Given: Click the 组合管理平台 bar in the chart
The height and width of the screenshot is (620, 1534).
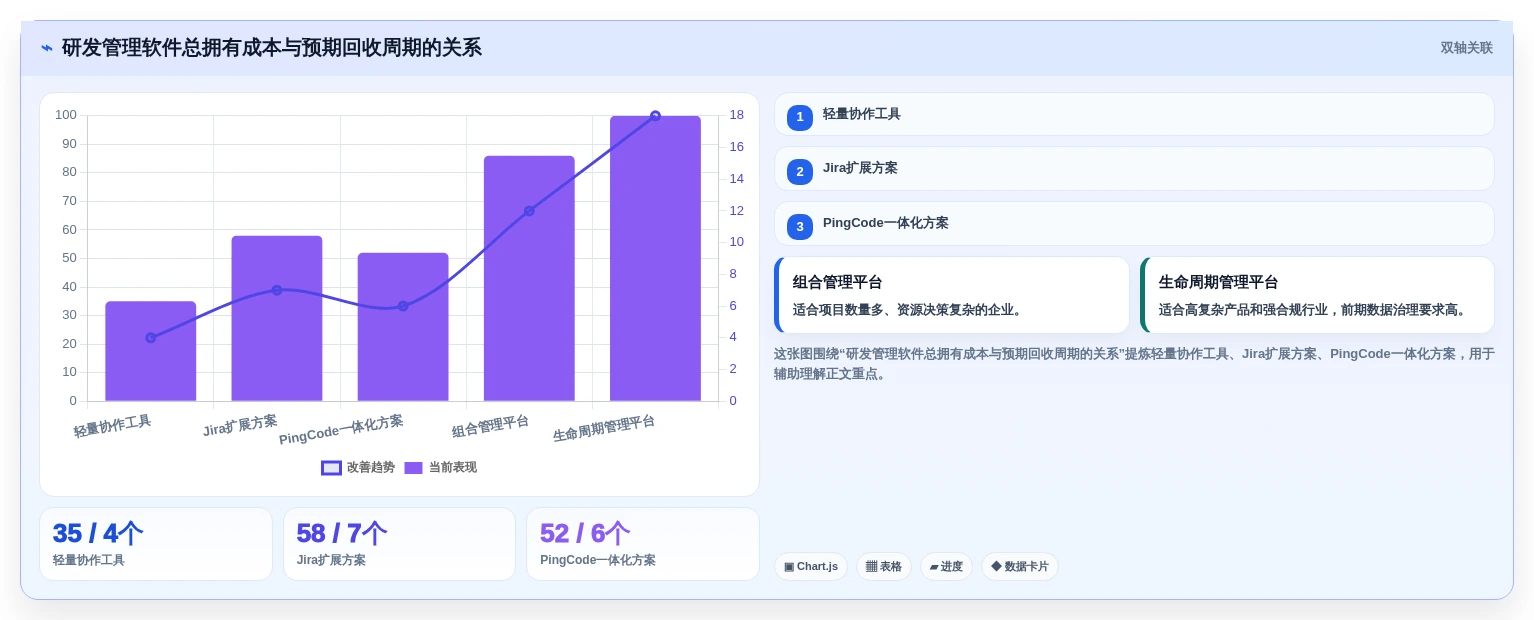Looking at the screenshot, I should coord(529,278).
